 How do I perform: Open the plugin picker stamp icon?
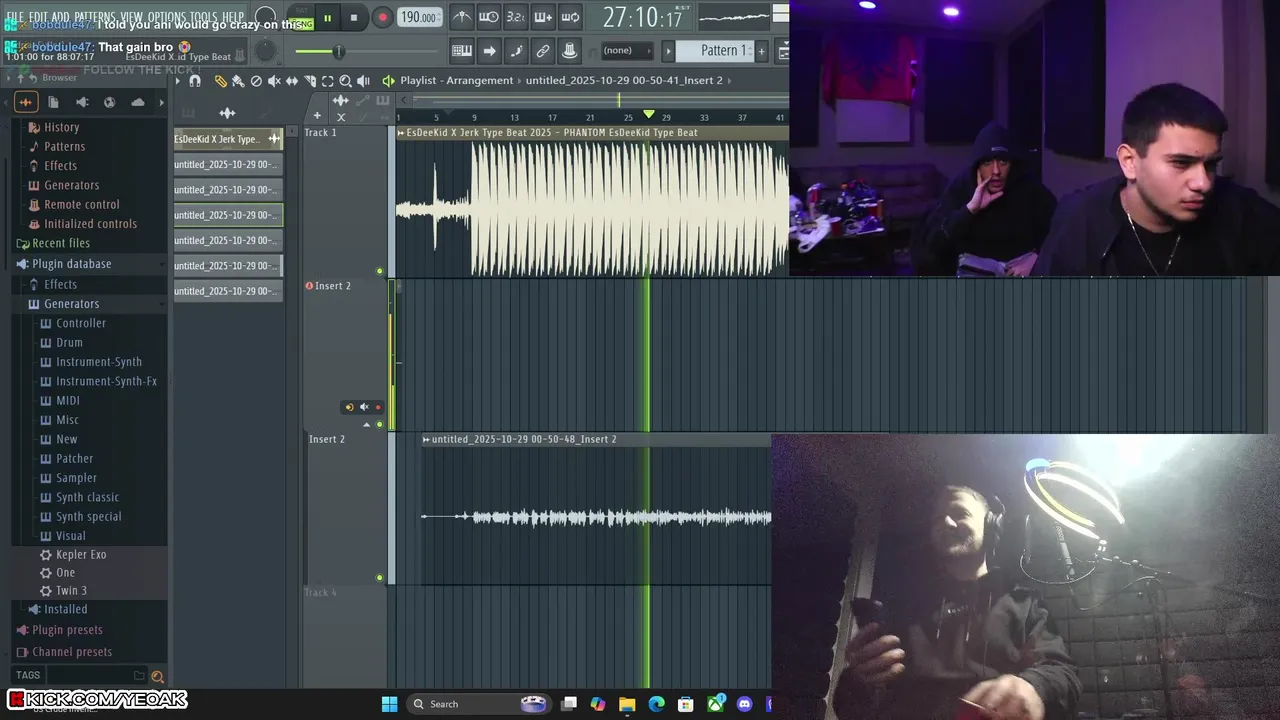pos(570,51)
